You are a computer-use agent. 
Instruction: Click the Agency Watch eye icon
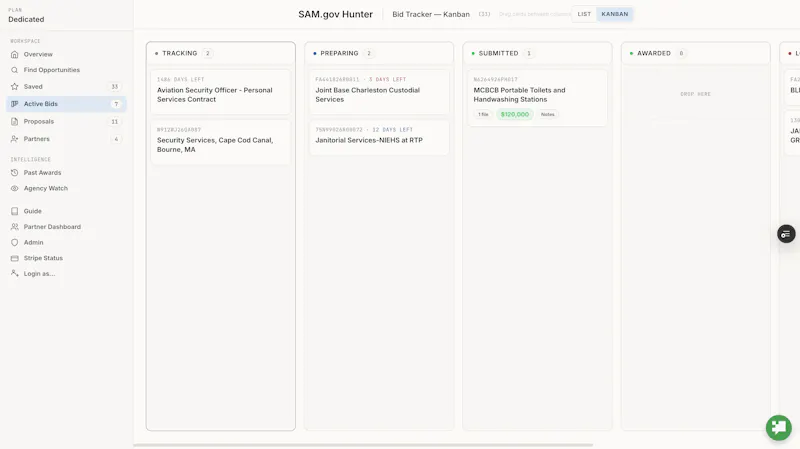point(14,188)
